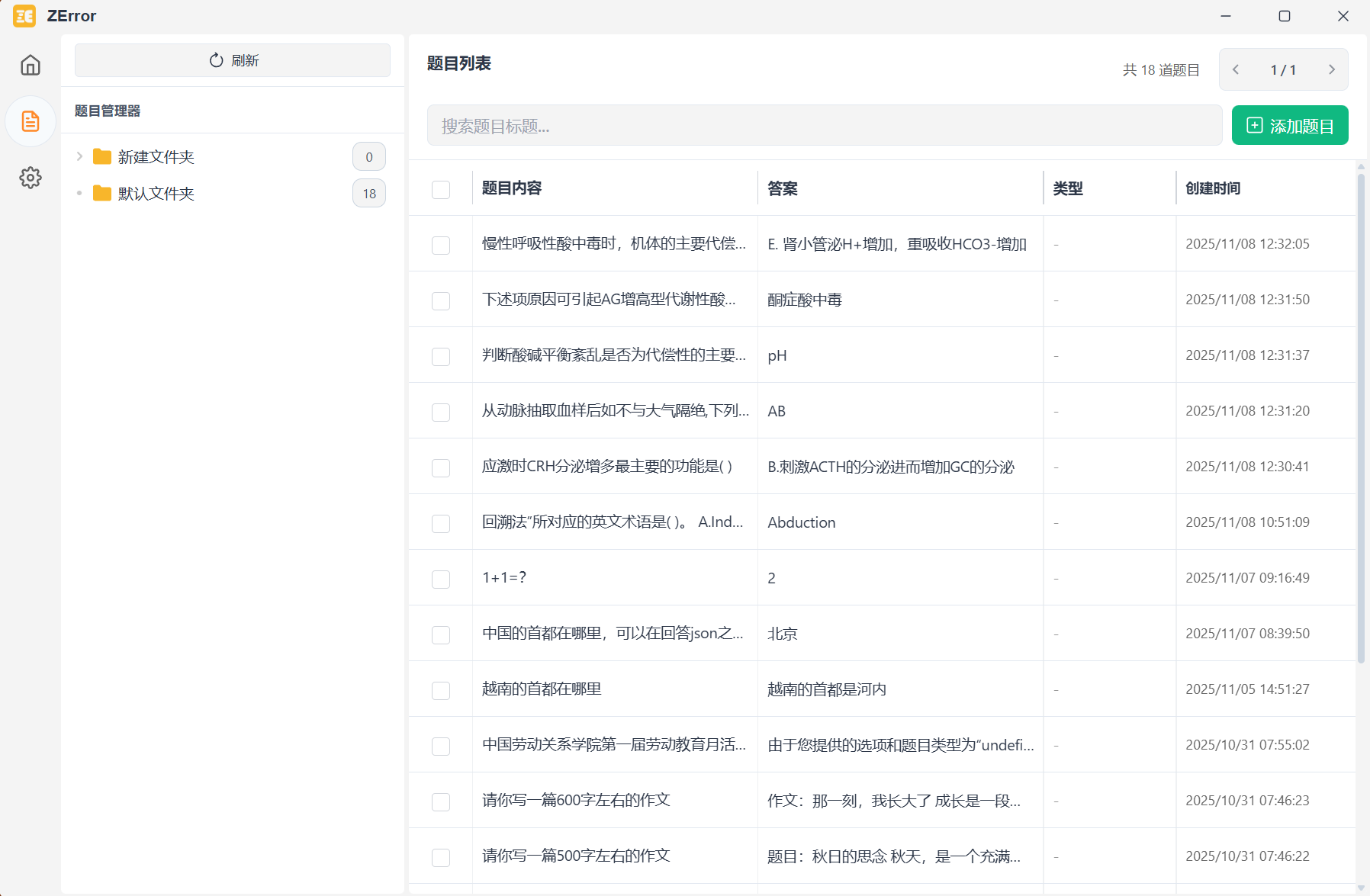Click 添加题目 to add a question
This screenshot has width=1370, height=896.
tap(1290, 125)
